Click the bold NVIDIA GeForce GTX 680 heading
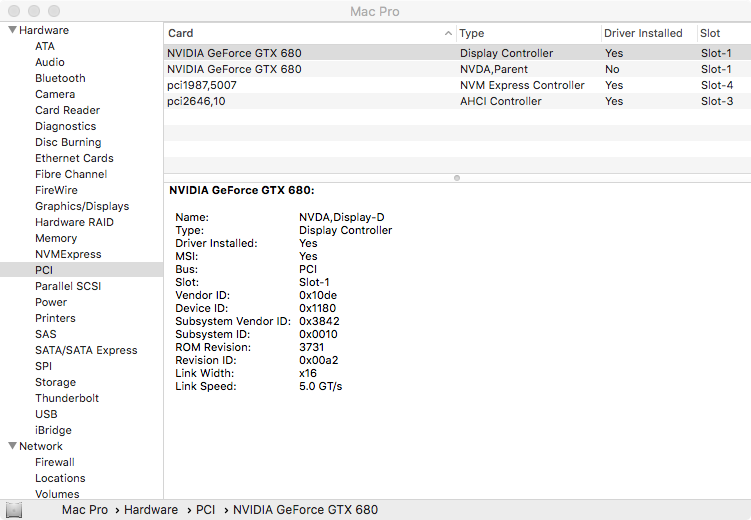Image resolution: width=751 pixels, height=520 pixels. click(242, 190)
